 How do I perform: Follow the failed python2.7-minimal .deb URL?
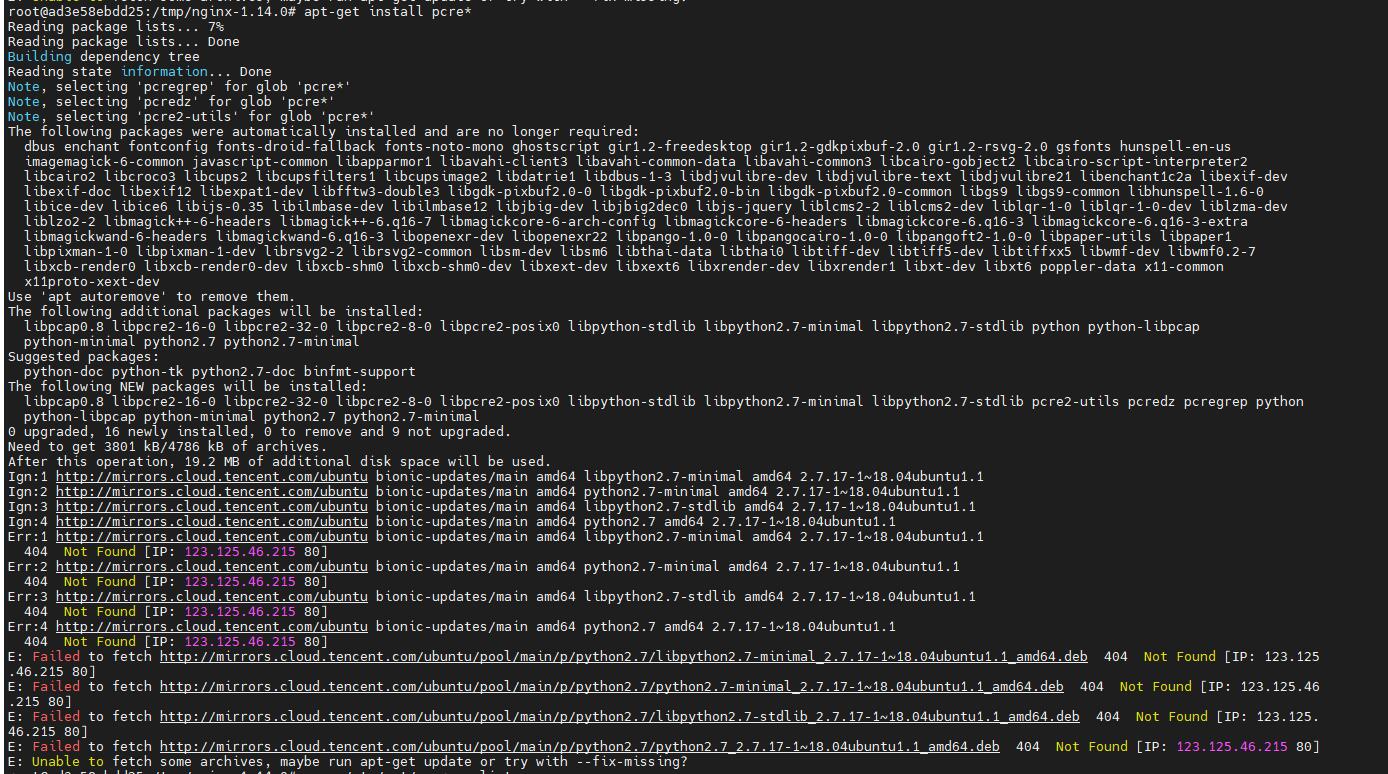click(x=611, y=687)
